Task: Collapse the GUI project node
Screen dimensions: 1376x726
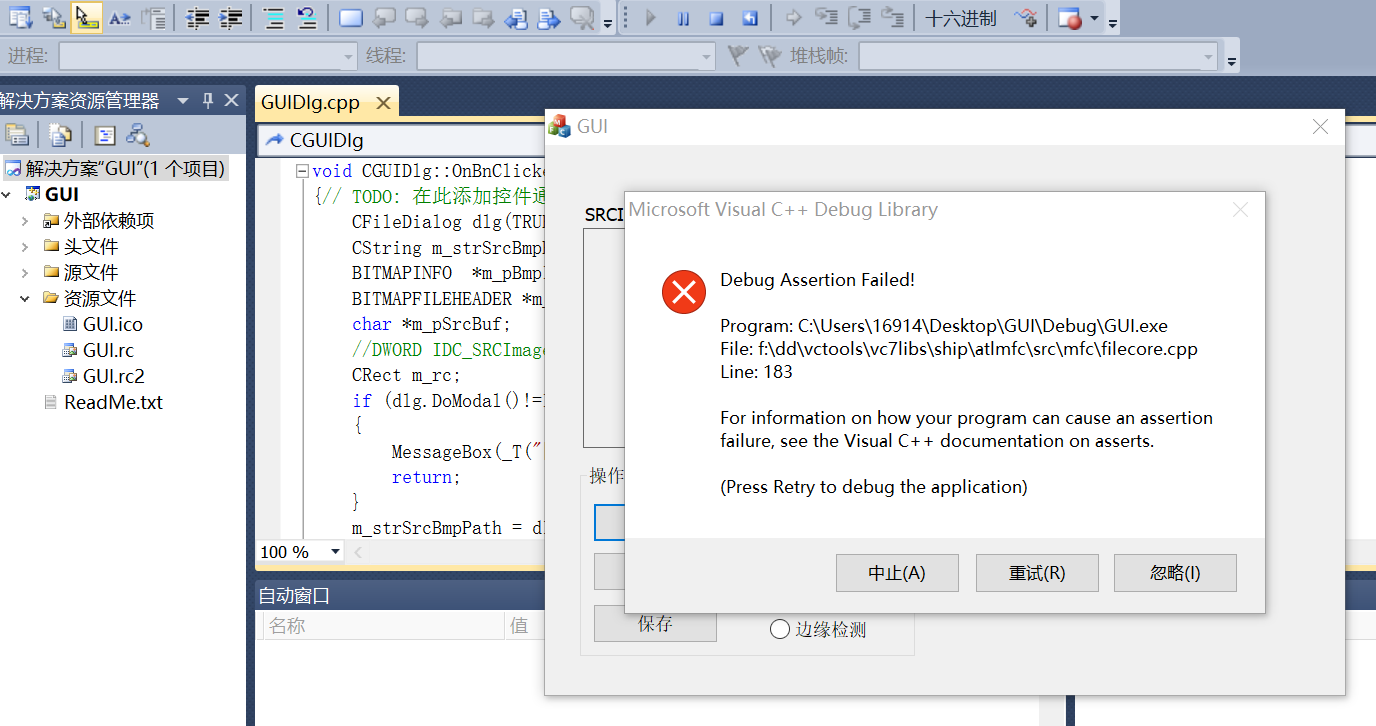Action: [x=8, y=194]
